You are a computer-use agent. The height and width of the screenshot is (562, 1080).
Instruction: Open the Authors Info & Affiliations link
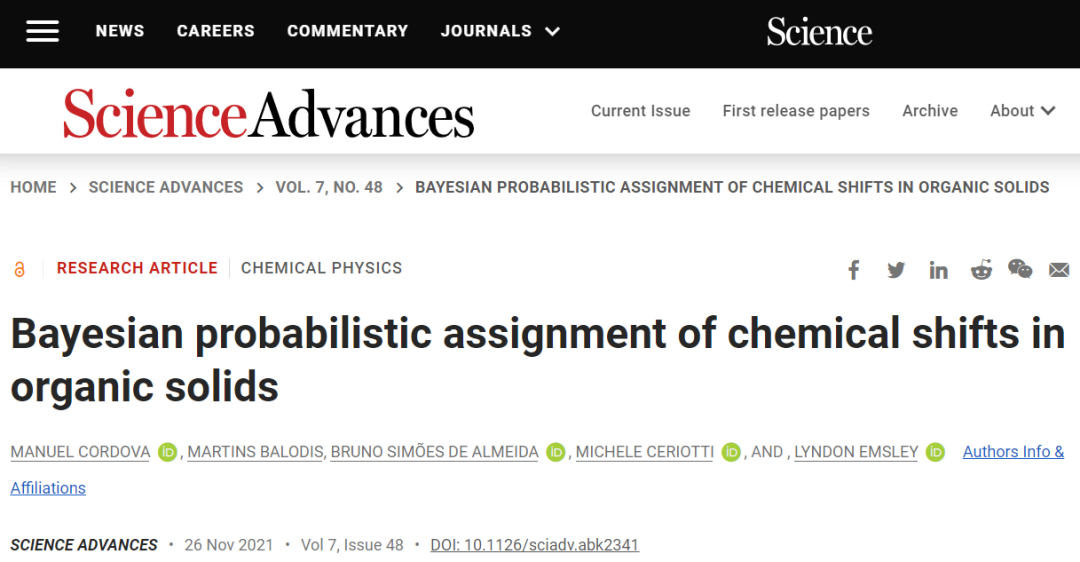(1013, 452)
